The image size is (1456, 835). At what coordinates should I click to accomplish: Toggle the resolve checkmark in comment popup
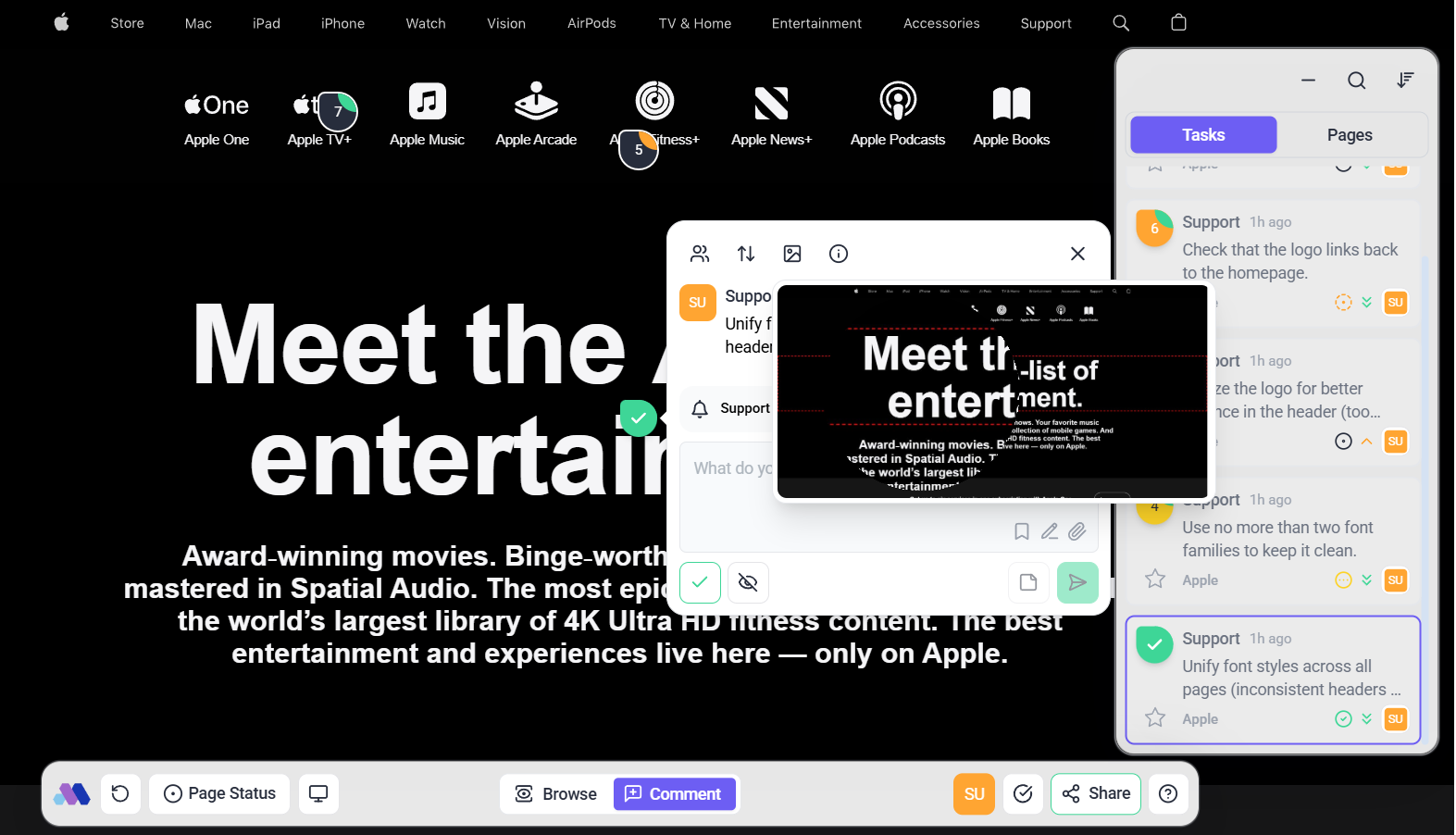700,582
